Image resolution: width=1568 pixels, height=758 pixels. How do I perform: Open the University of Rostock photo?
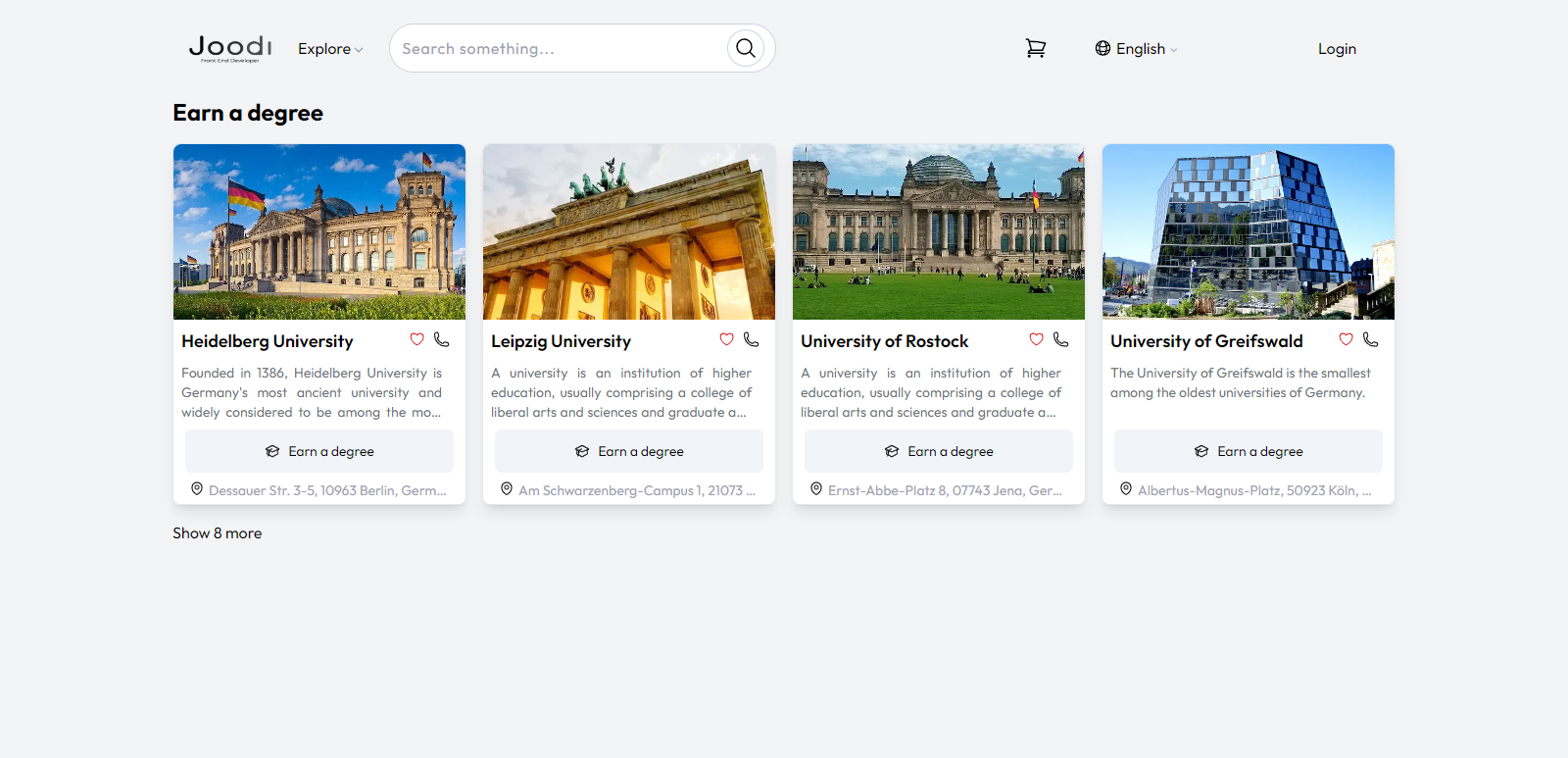coord(939,231)
